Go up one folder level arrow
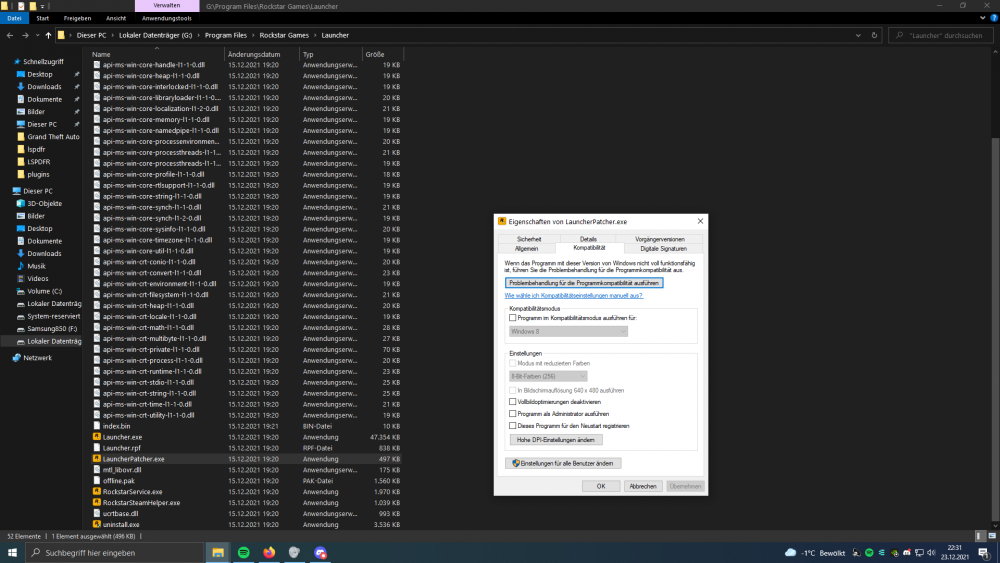Image resolution: width=1000 pixels, height=563 pixels. coord(48,36)
